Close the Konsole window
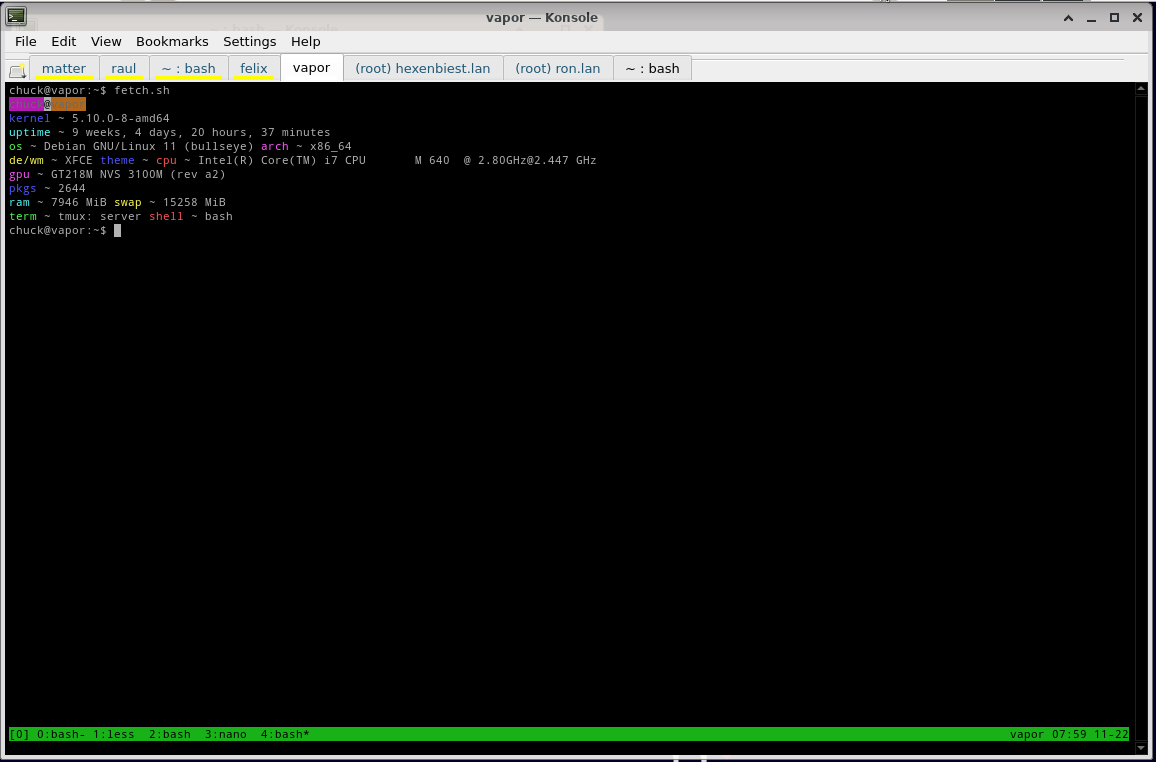This screenshot has height=762, width=1156. tap(1137, 17)
